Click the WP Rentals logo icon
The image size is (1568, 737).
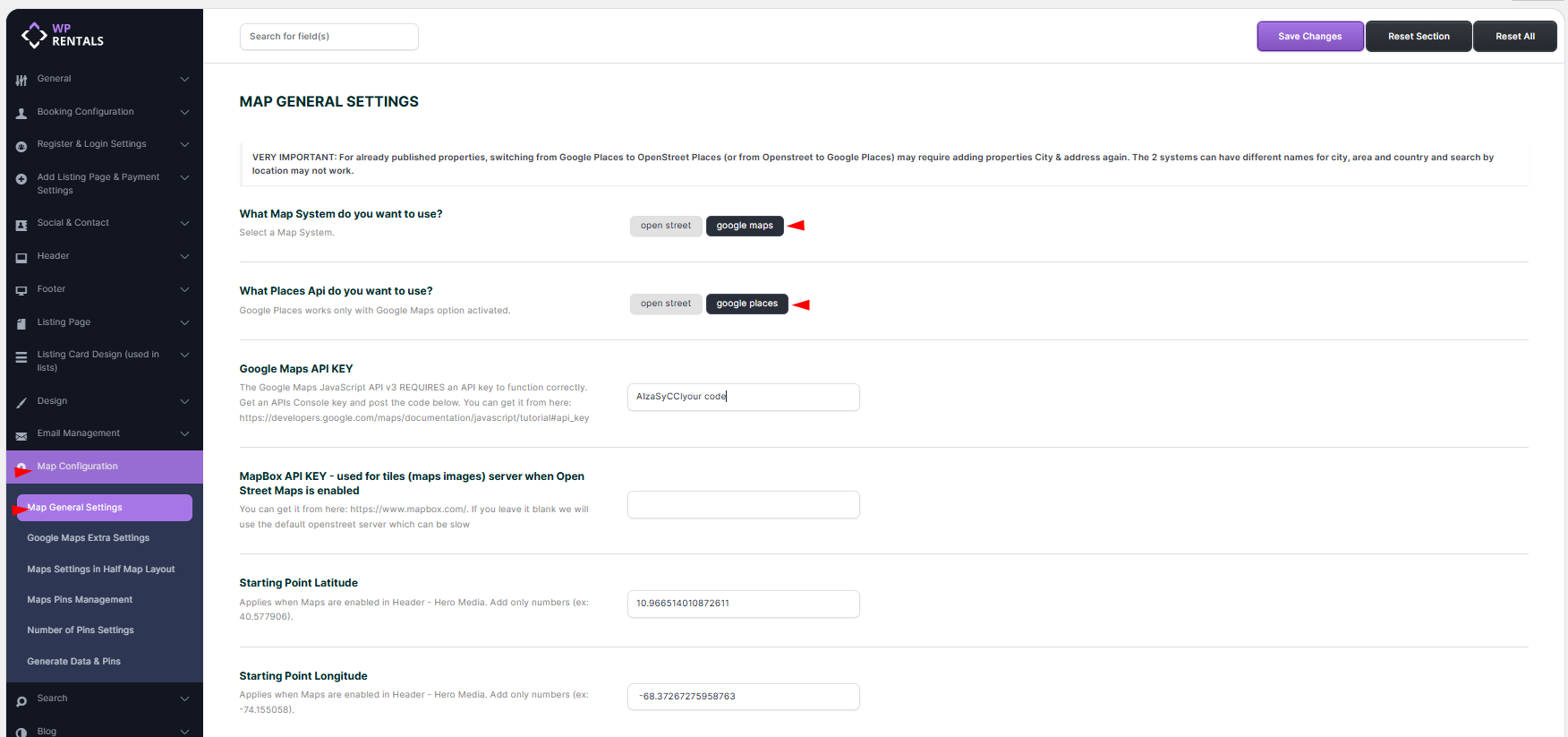tap(34, 35)
